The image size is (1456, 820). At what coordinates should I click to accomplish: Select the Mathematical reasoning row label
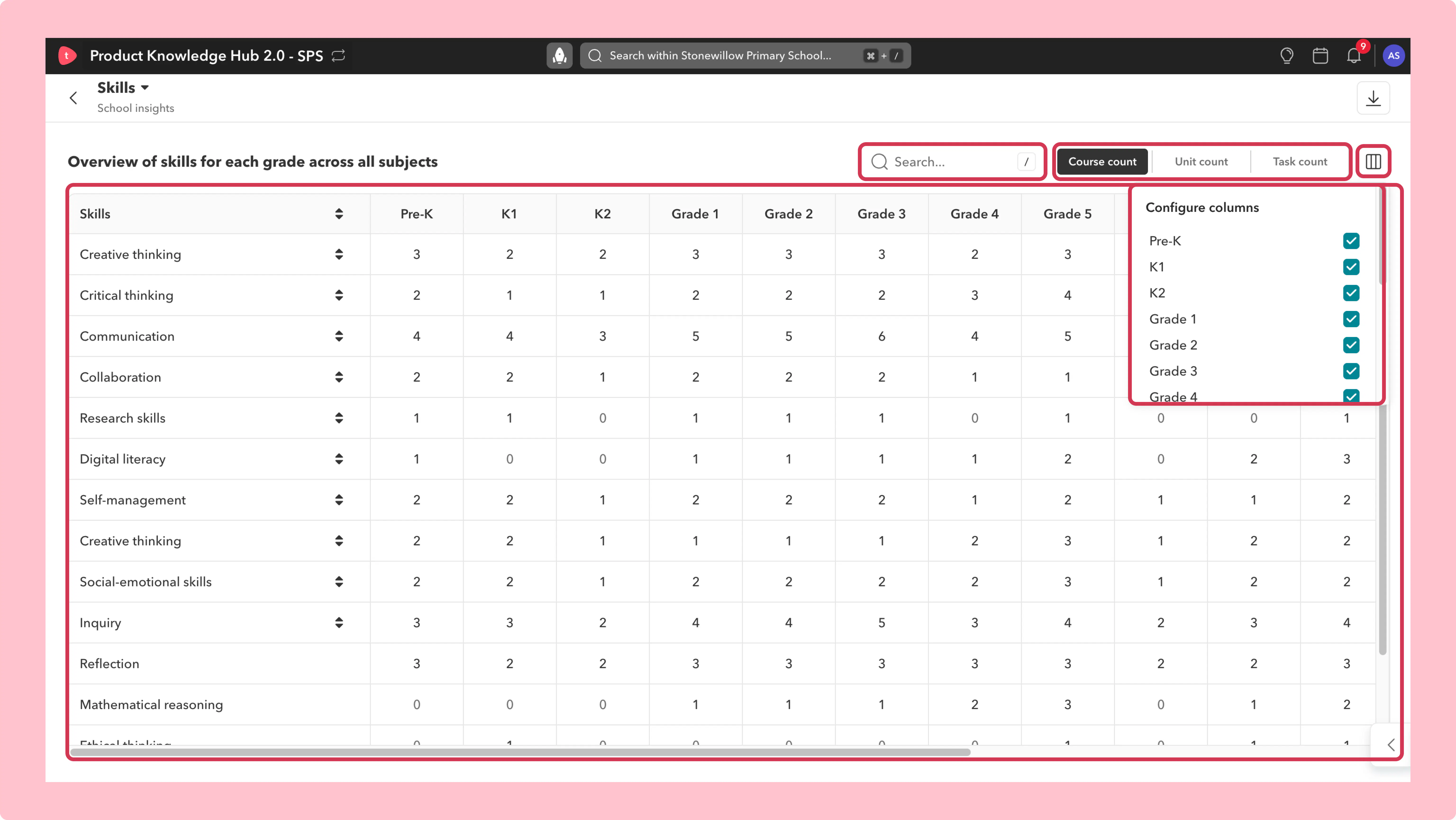(x=151, y=705)
